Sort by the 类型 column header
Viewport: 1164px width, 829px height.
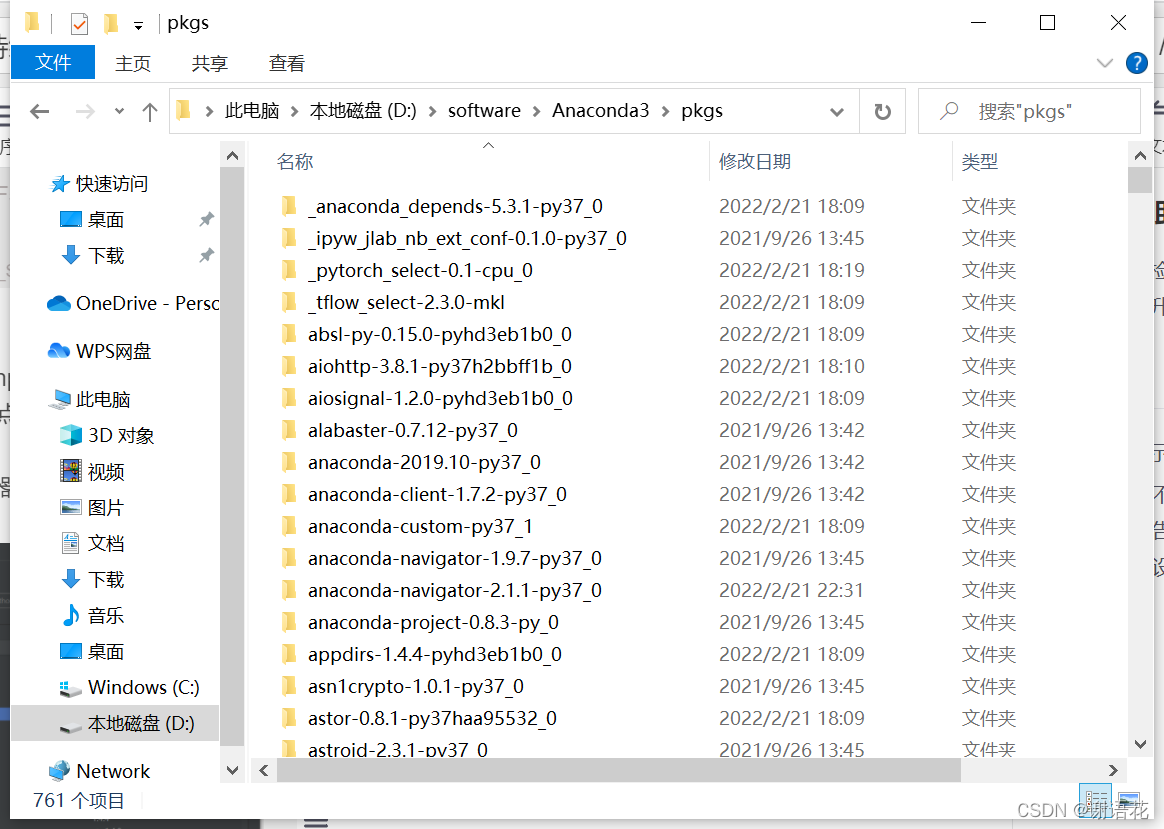pyautogui.click(x=980, y=162)
